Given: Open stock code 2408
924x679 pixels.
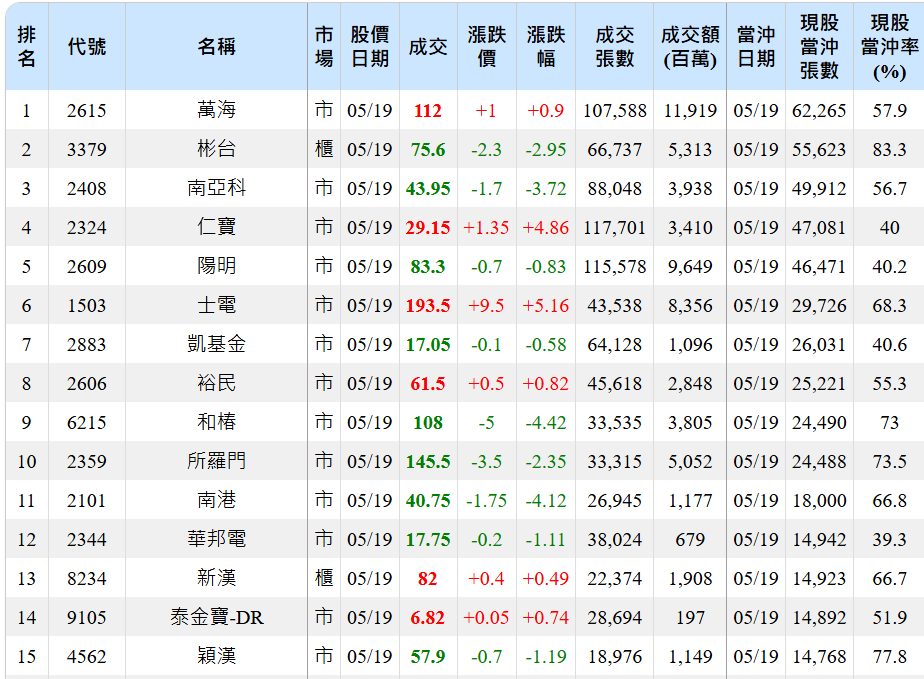Looking at the screenshot, I should [x=87, y=188].
